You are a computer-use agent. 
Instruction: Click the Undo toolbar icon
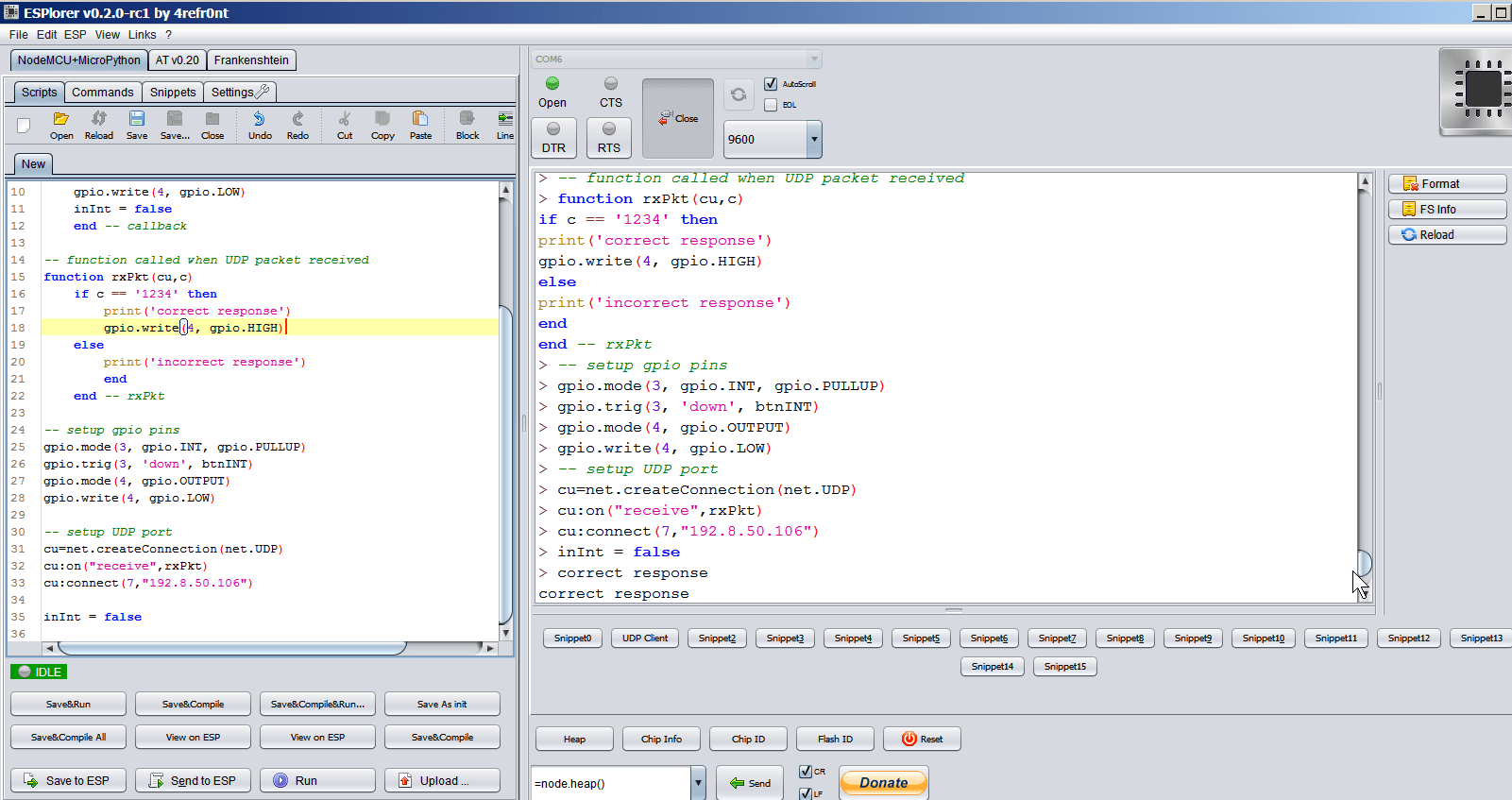[x=260, y=125]
